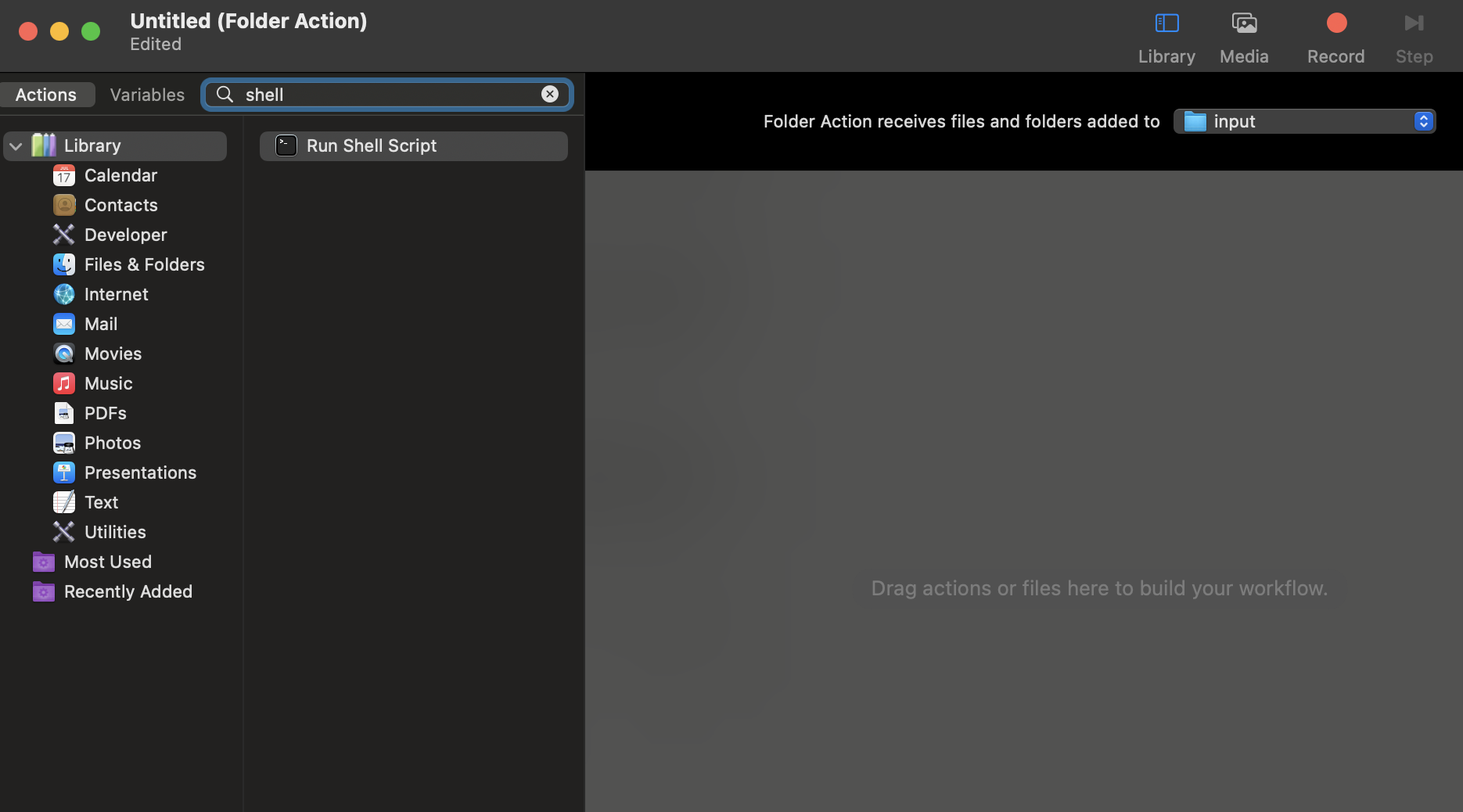The image size is (1463, 812).
Task: Select the PDFs category
Action: (x=105, y=413)
